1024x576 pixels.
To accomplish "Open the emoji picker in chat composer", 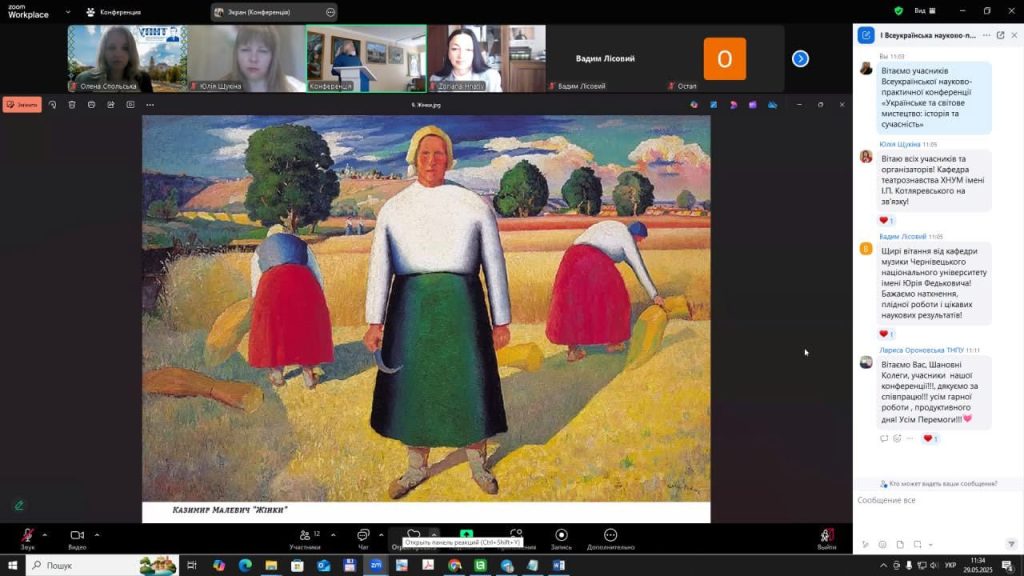I will tap(882, 545).
